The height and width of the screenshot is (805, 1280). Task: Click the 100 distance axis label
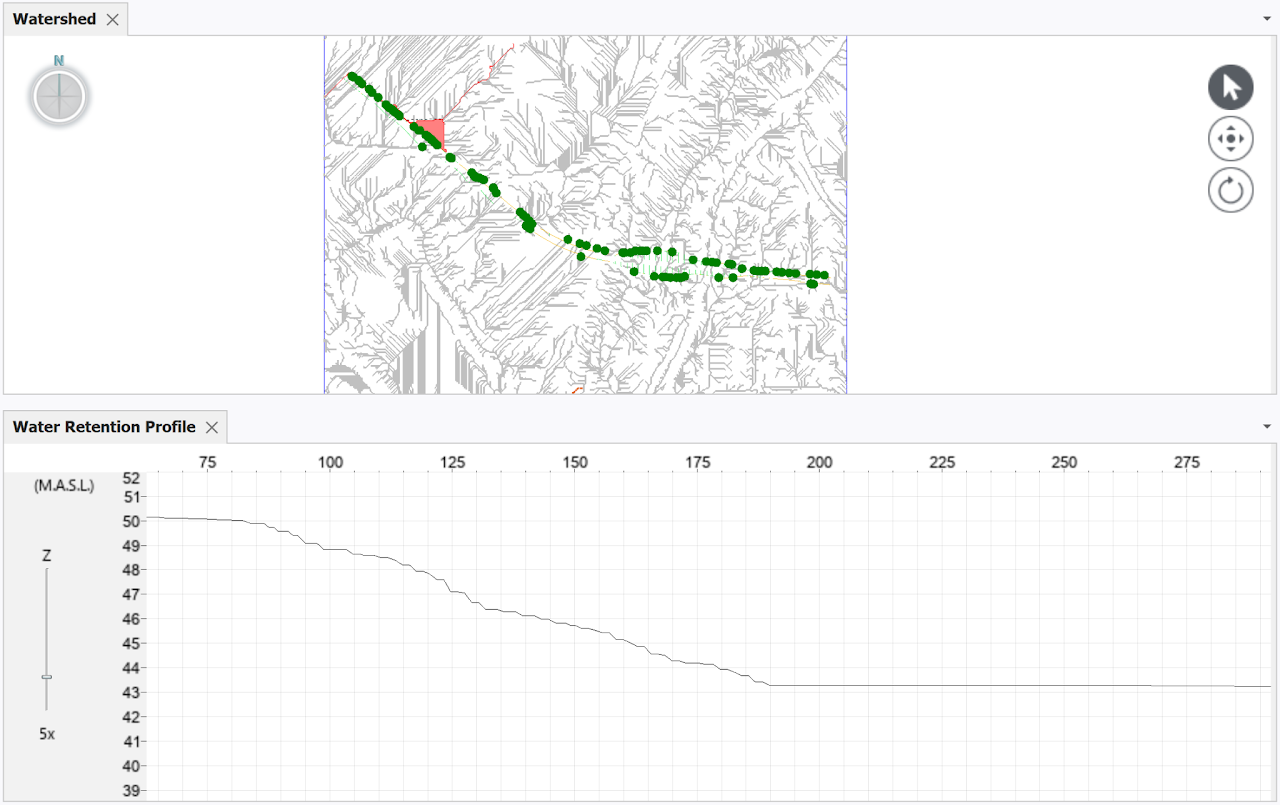(330, 462)
